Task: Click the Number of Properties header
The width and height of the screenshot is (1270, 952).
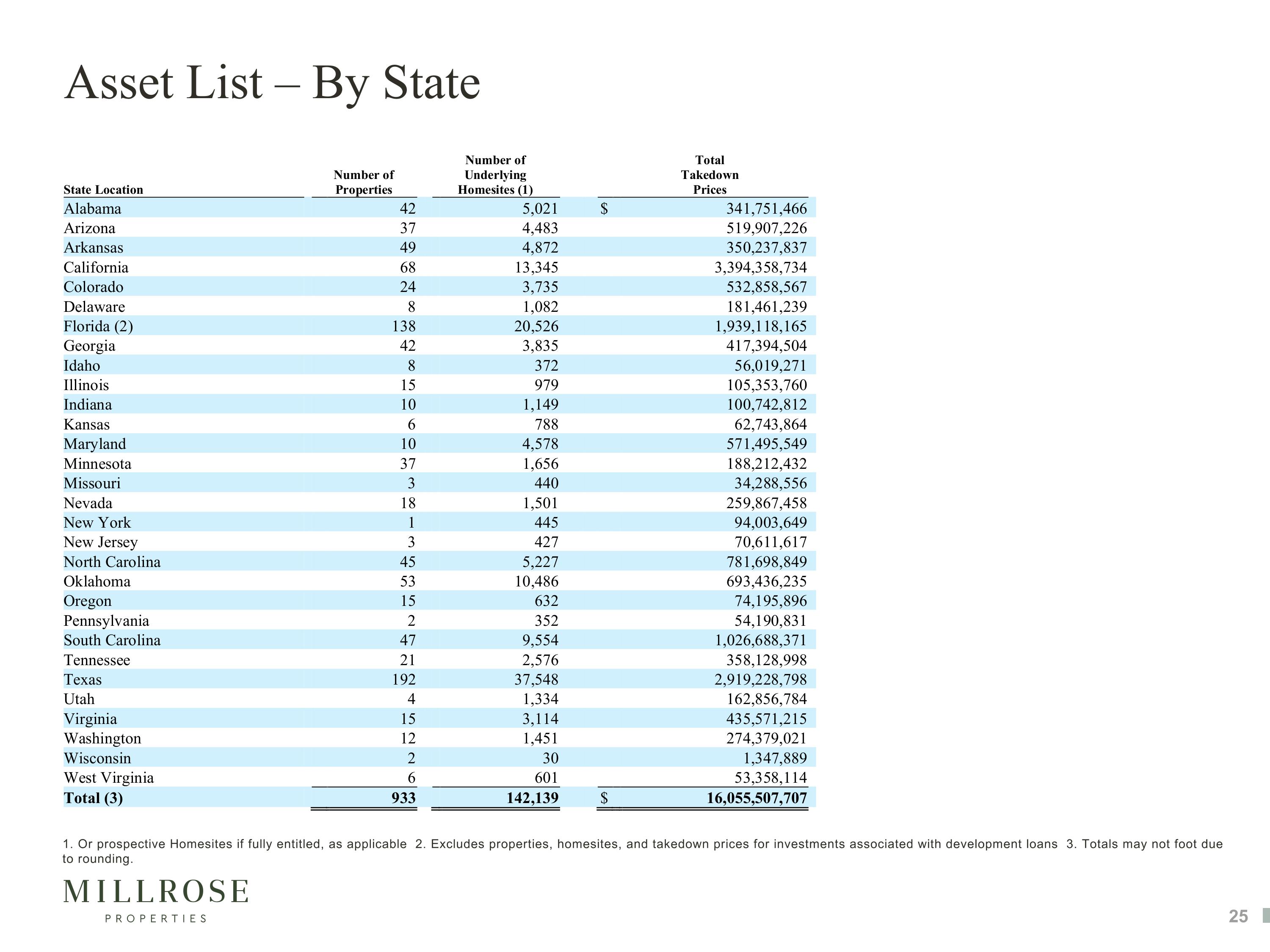Action: tap(364, 182)
